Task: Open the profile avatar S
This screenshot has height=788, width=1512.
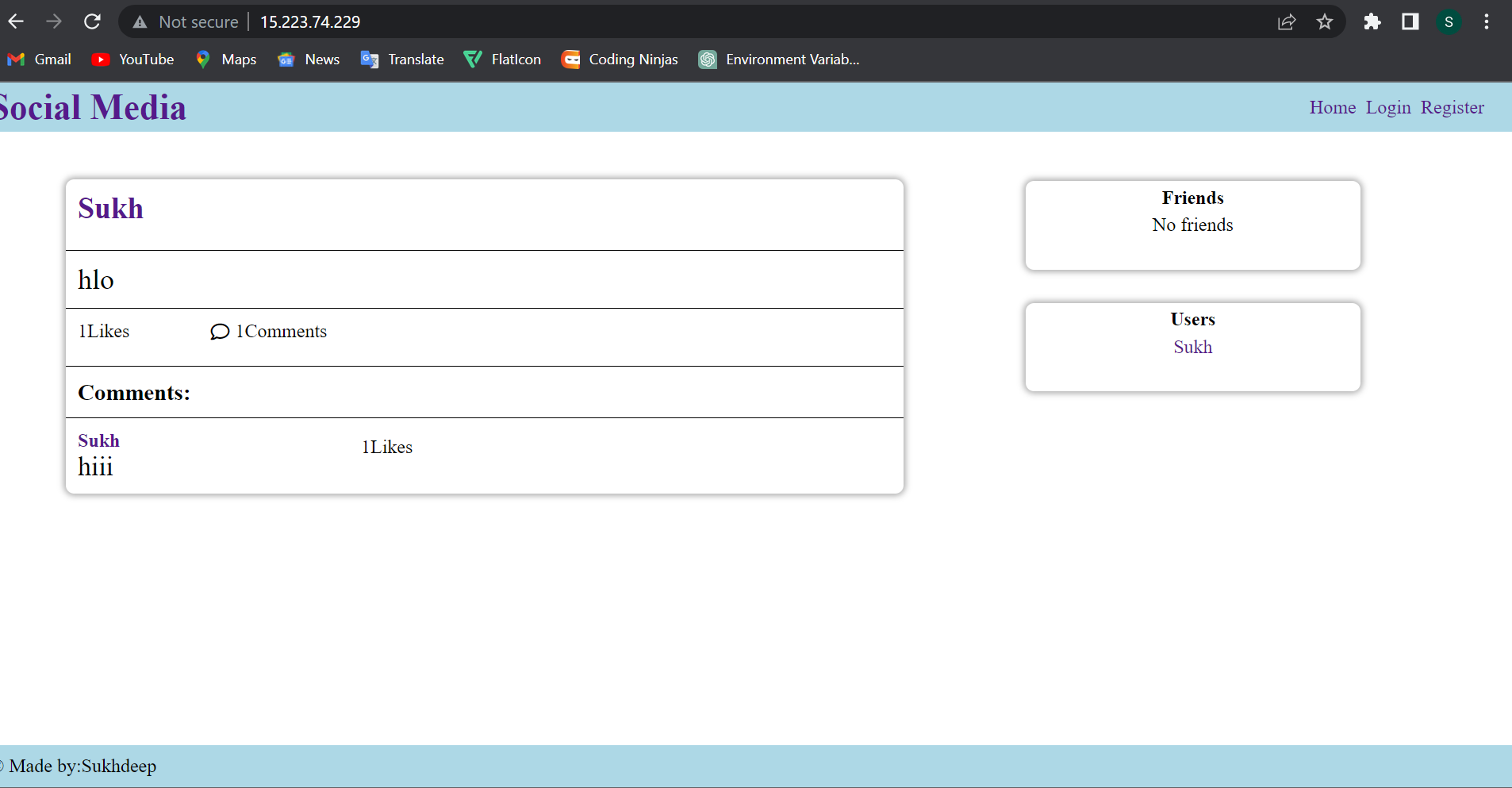Action: (x=1449, y=22)
